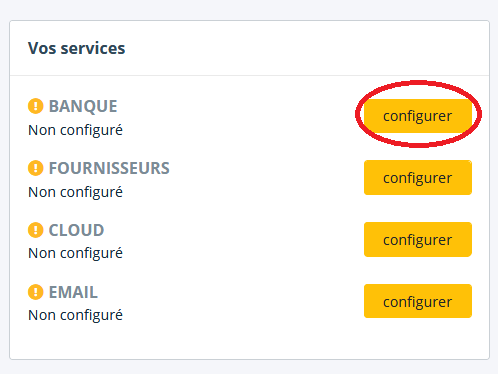Click the warning icon beside CLOUD
The height and width of the screenshot is (374, 498).
[x=36, y=230]
